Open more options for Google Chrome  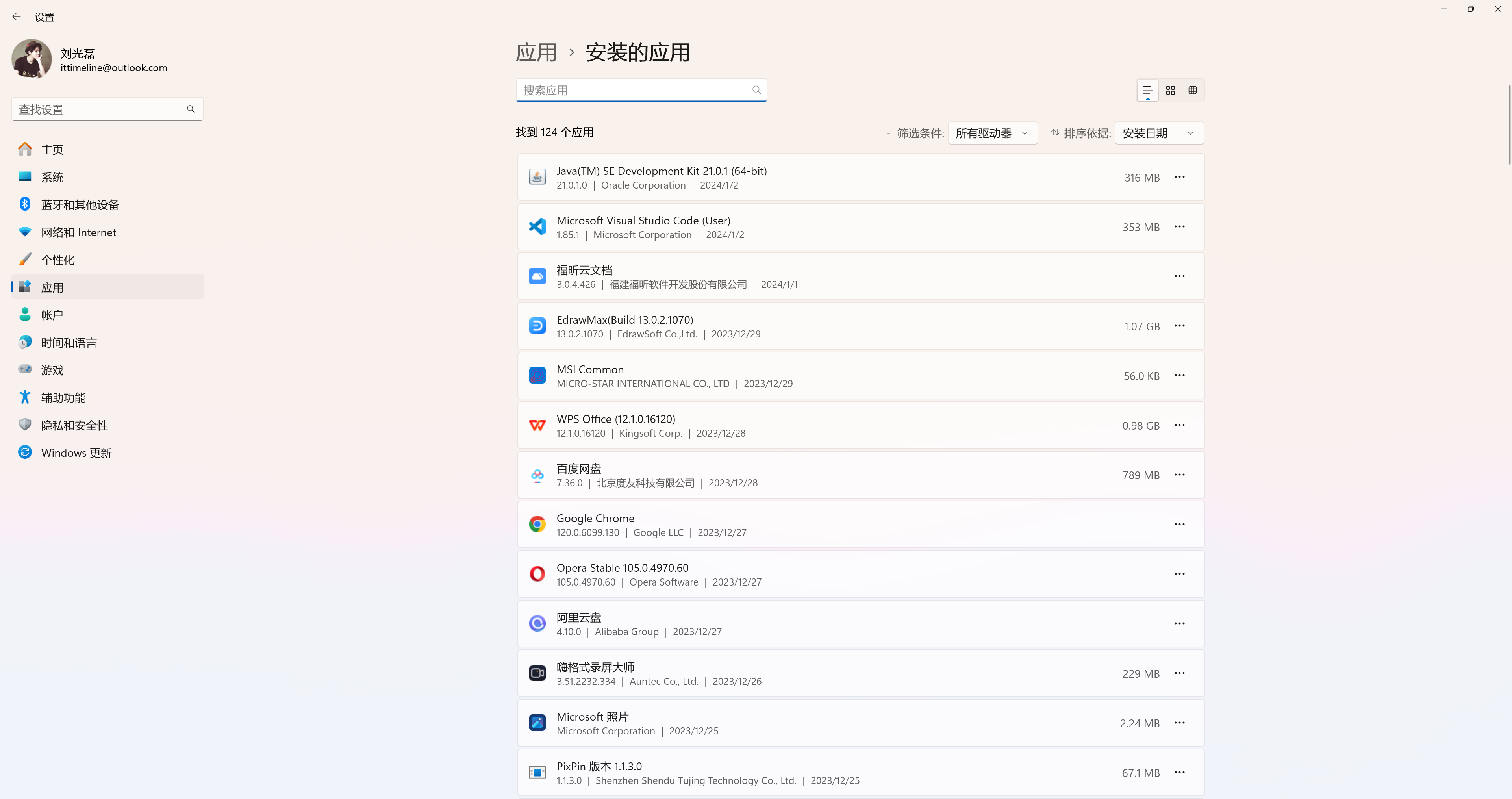1179,524
